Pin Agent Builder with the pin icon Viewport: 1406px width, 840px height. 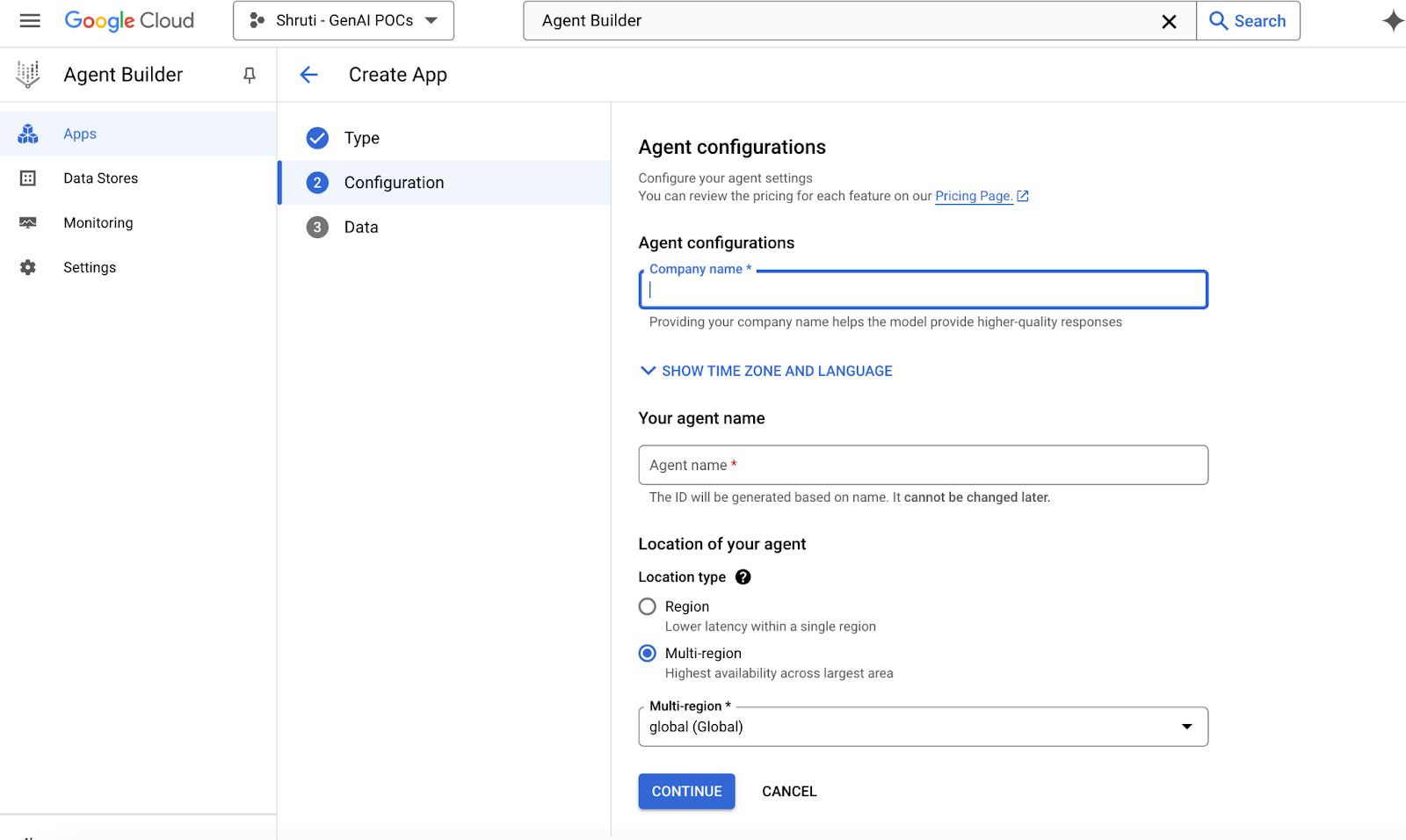[250, 76]
